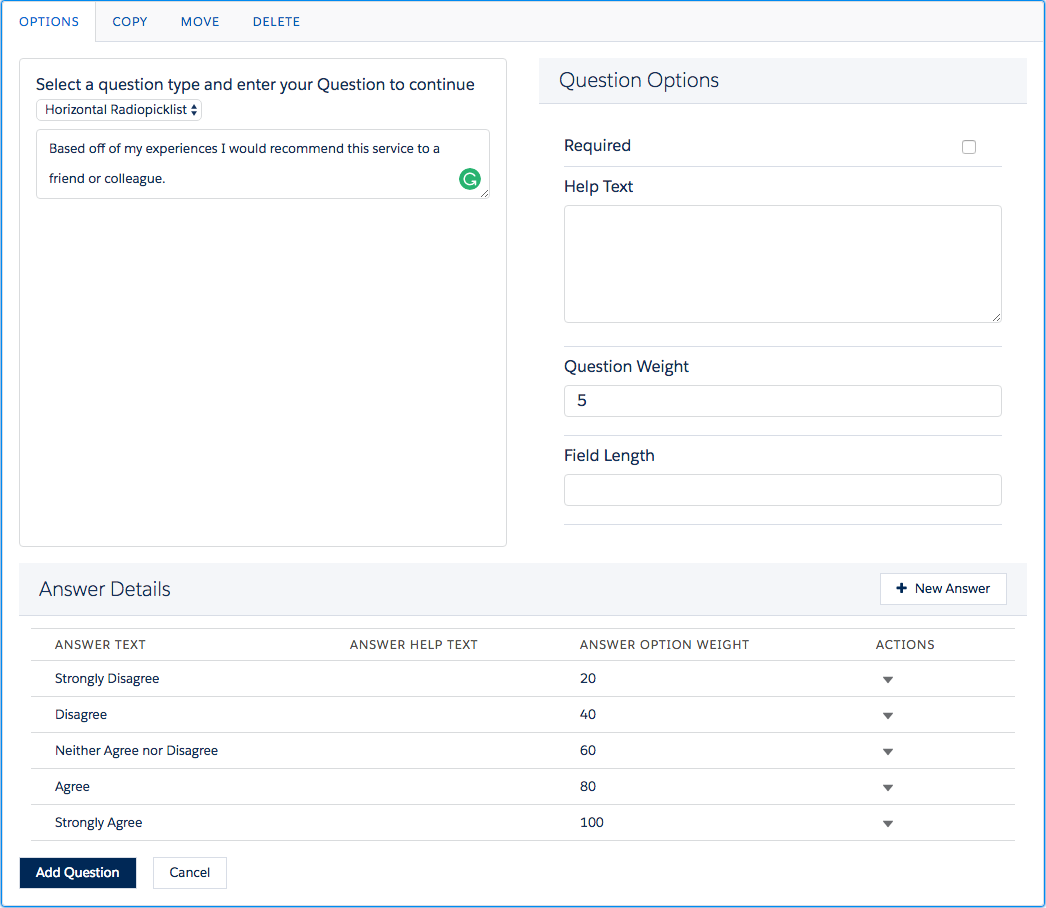Click inside the Help Text textarea
This screenshot has height=908, width=1046.
[x=782, y=264]
